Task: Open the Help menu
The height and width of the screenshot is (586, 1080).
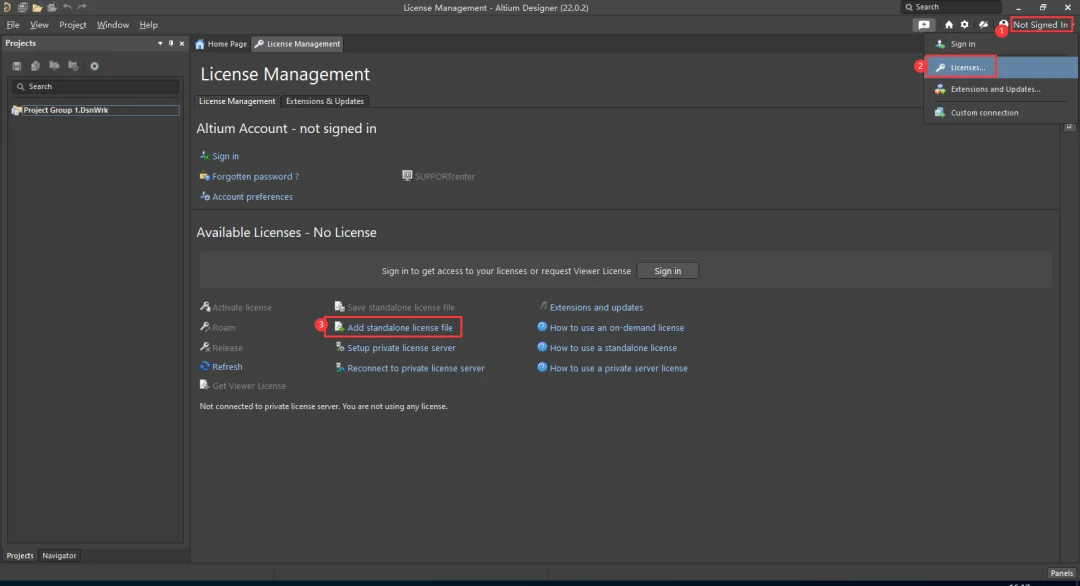Action: 149,25
